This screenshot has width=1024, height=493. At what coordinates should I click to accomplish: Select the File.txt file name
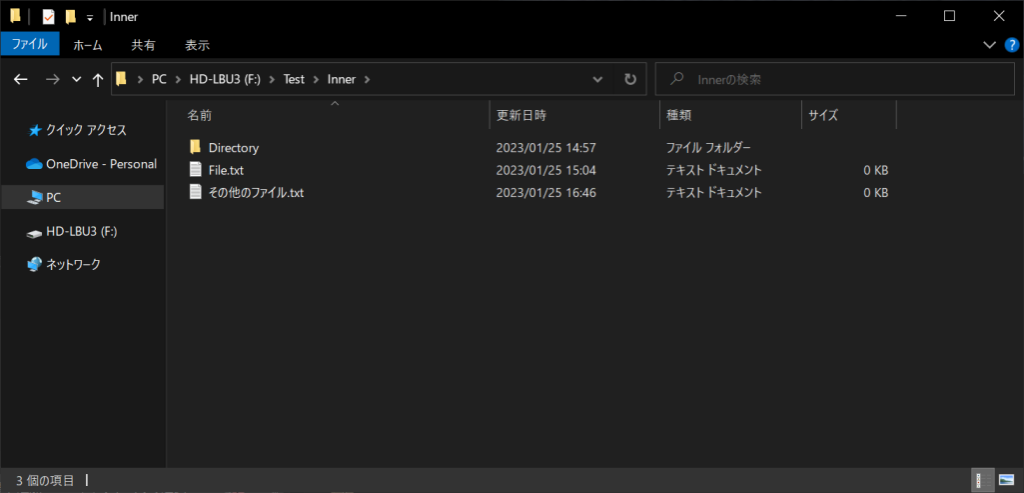pyautogui.click(x=226, y=170)
